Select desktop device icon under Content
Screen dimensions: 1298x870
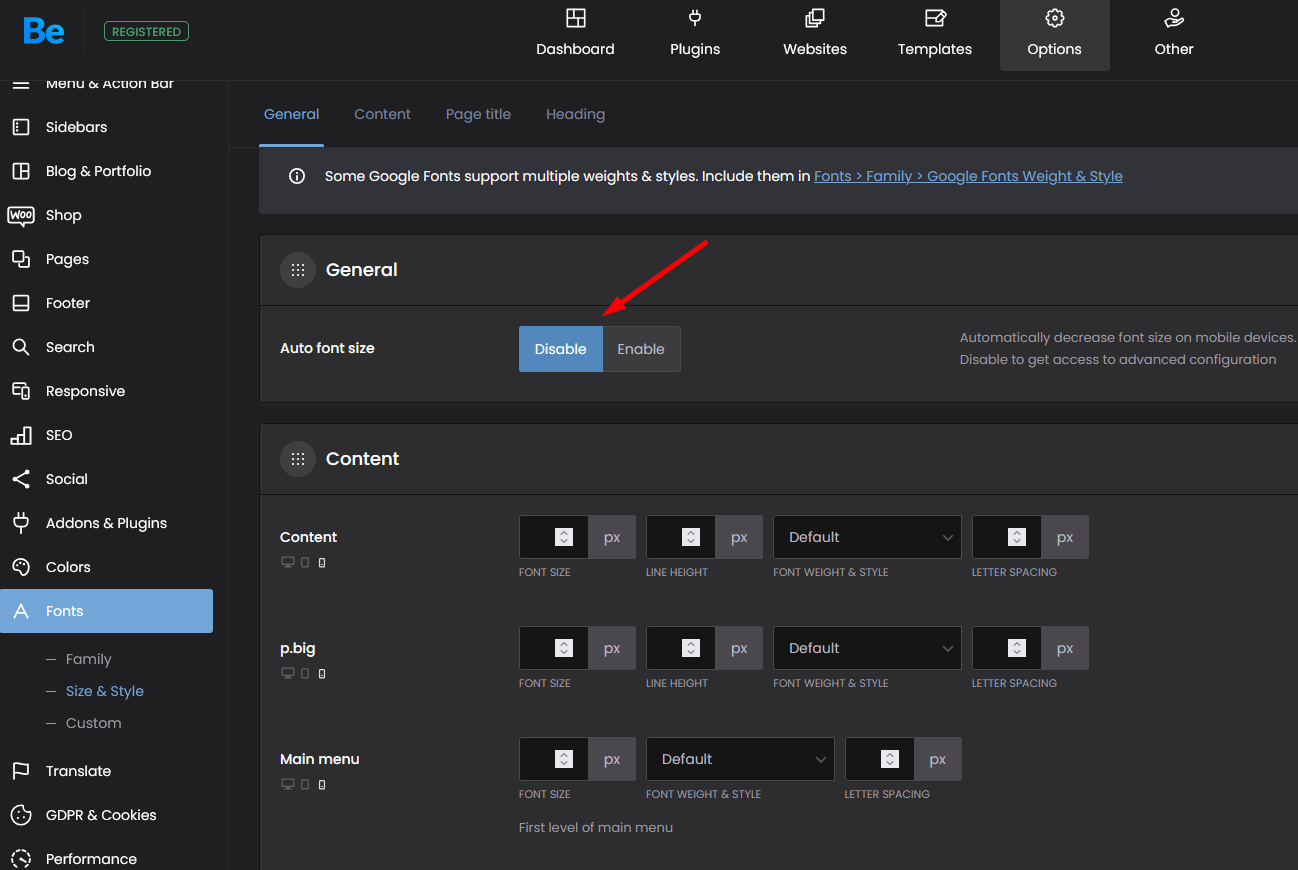coord(288,563)
